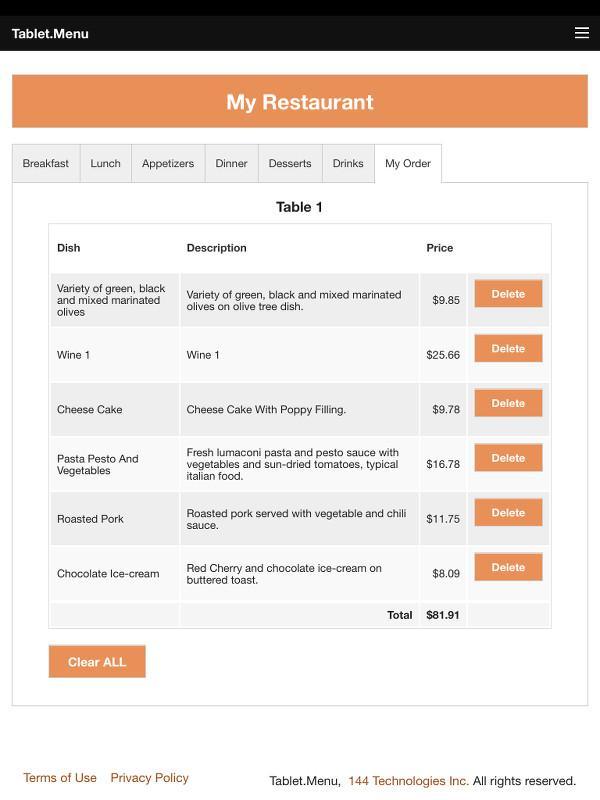Delete the Pasta Pesto And Vegetables item
The image size is (600, 800).
[x=507, y=457]
